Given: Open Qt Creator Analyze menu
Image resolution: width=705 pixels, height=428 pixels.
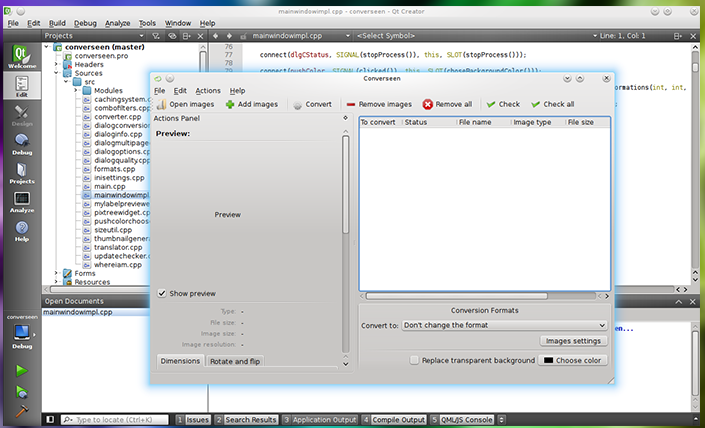Looking at the screenshot, I should pyautogui.click(x=117, y=23).
